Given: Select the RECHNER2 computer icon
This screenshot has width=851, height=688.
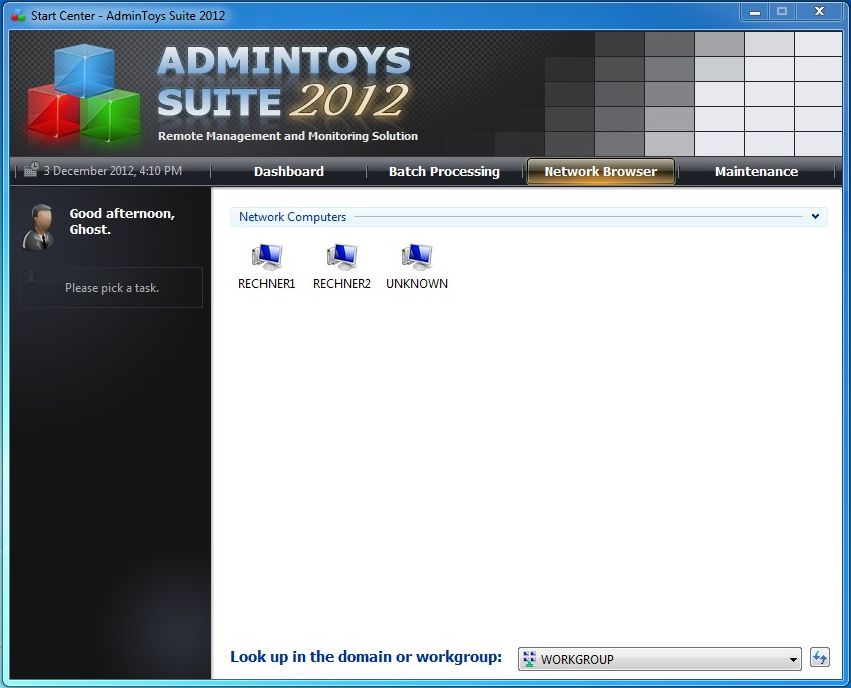Looking at the screenshot, I should [342, 257].
